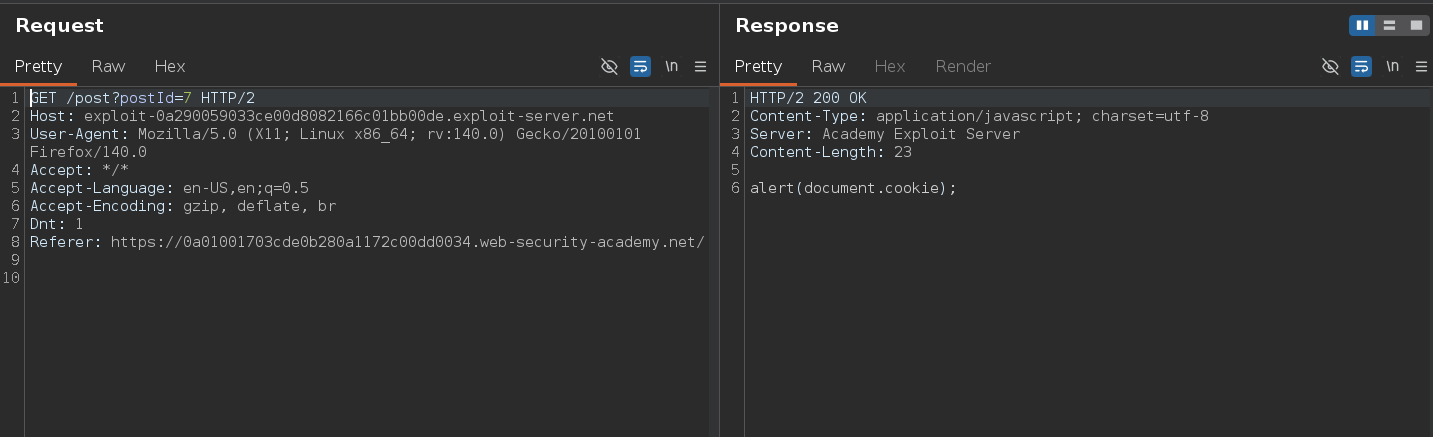
Task: Click the Content-Length: 23 header line
Action: coord(831,152)
